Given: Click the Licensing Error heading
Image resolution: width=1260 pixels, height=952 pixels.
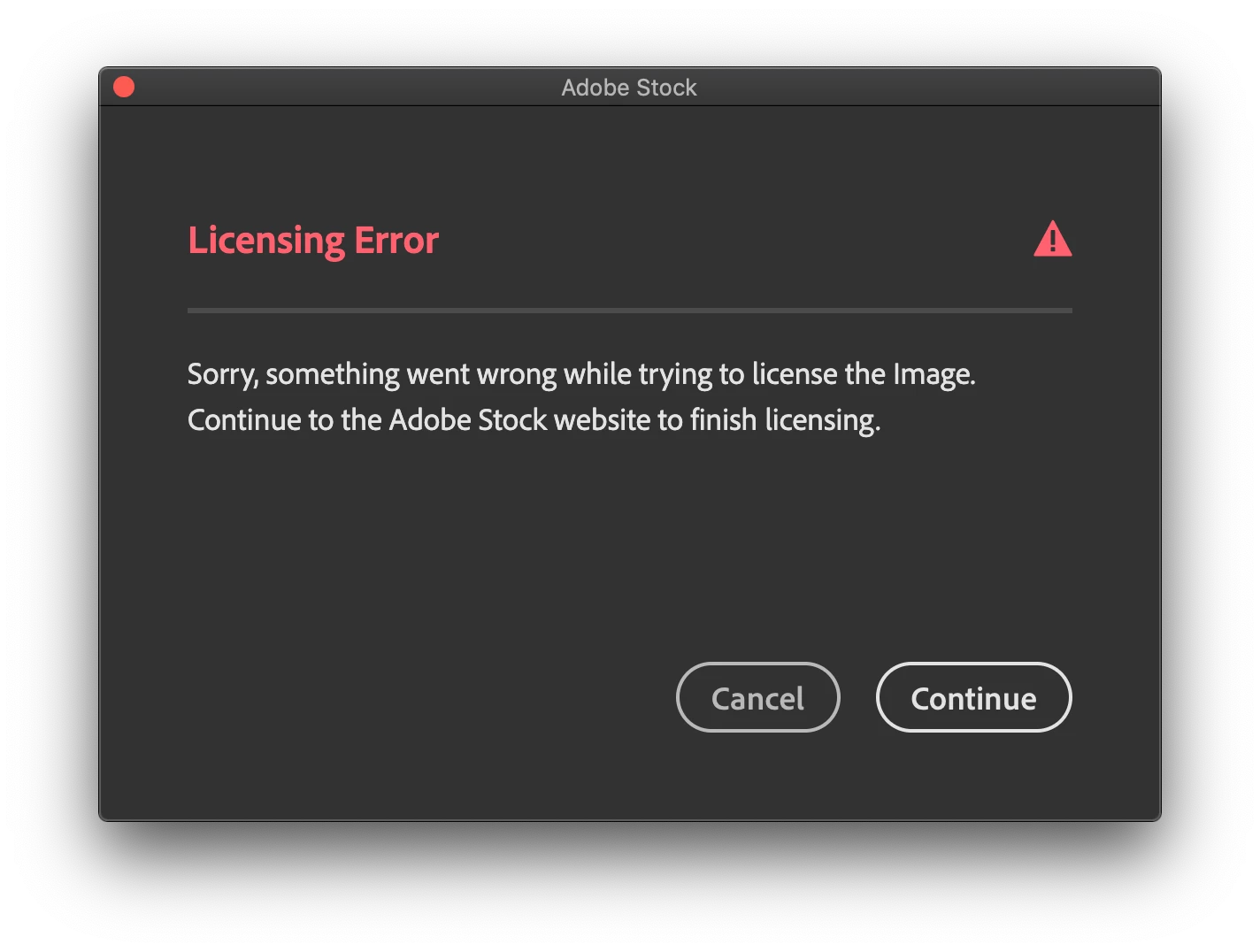Looking at the screenshot, I should pyautogui.click(x=313, y=241).
